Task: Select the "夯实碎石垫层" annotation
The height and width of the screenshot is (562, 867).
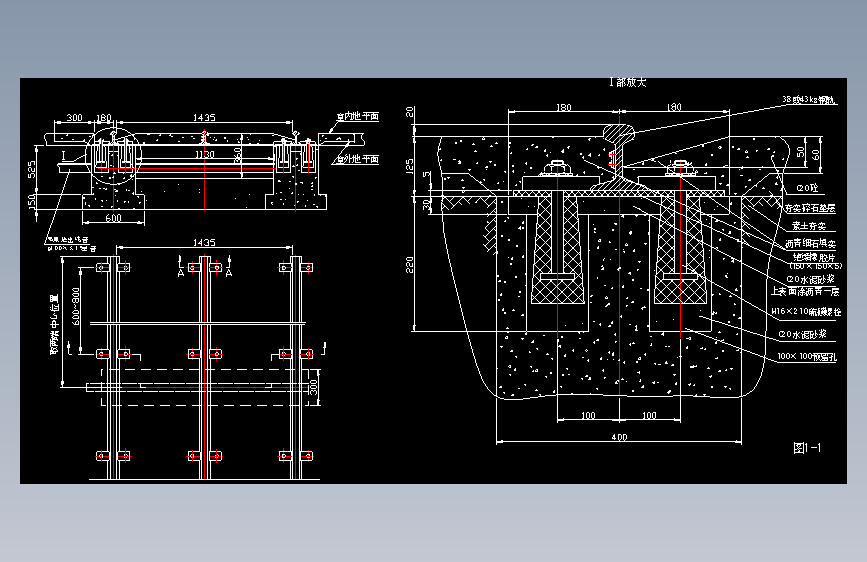Action: point(810,208)
